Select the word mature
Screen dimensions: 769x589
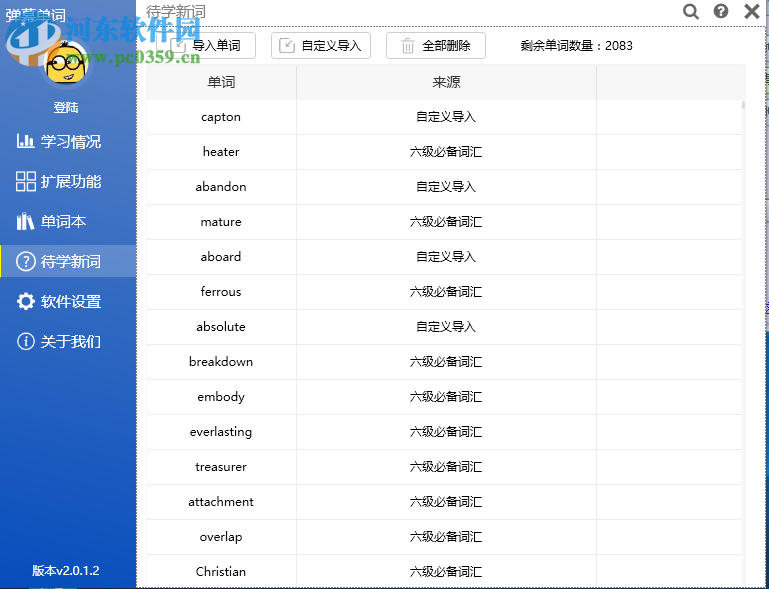221,222
